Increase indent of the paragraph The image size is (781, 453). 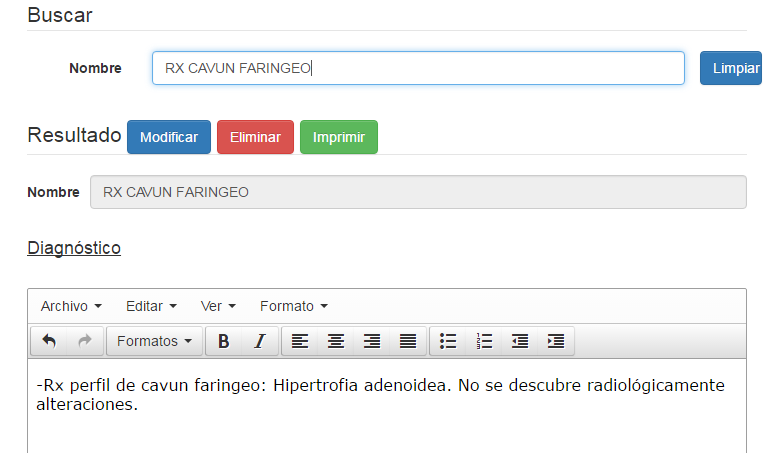click(x=556, y=341)
